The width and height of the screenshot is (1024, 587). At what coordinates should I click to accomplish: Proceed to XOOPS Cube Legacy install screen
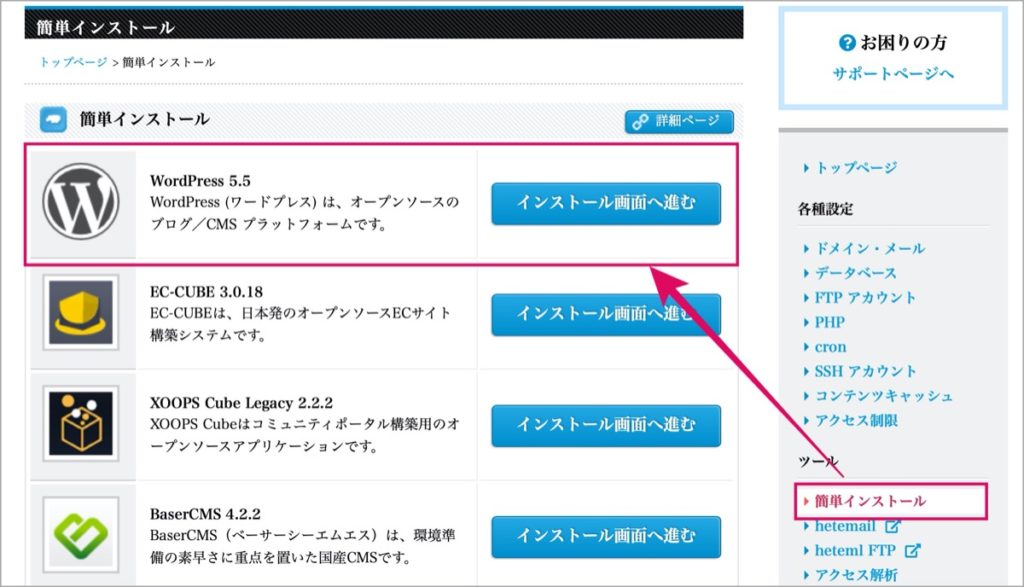pyautogui.click(x=606, y=426)
